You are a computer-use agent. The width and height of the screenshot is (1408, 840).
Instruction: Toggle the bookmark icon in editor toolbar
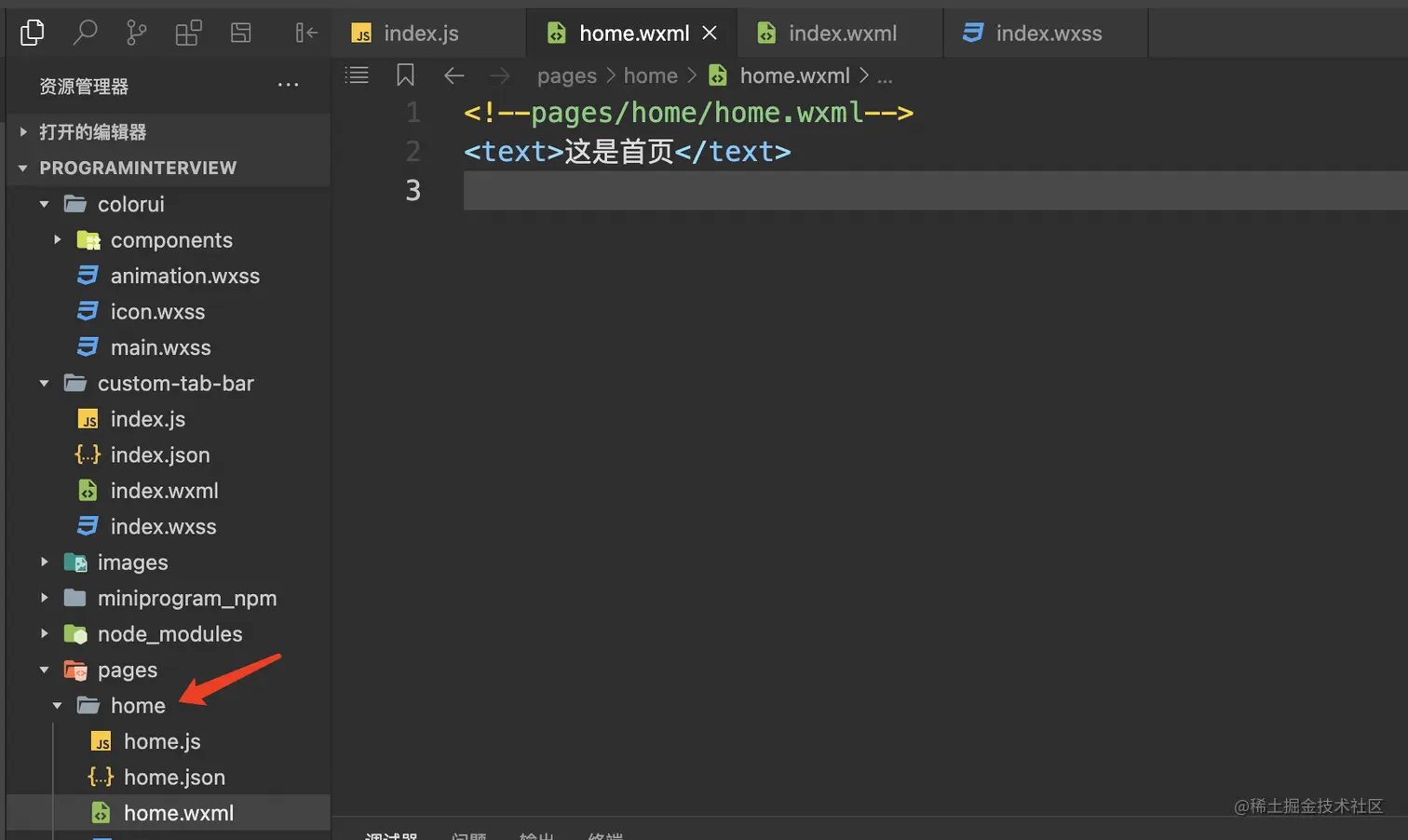[405, 75]
